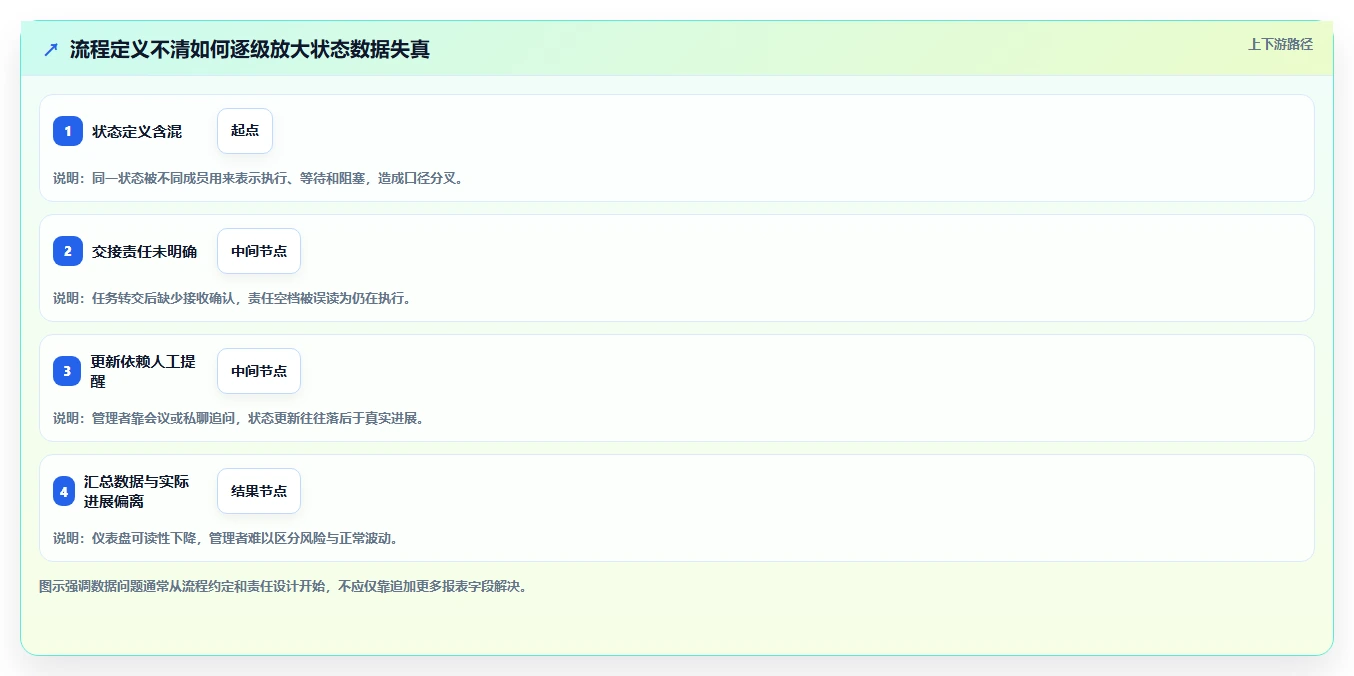Select the heading 更新依赖人工提醒
The width and height of the screenshot is (1354, 676).
coord(143,371)
